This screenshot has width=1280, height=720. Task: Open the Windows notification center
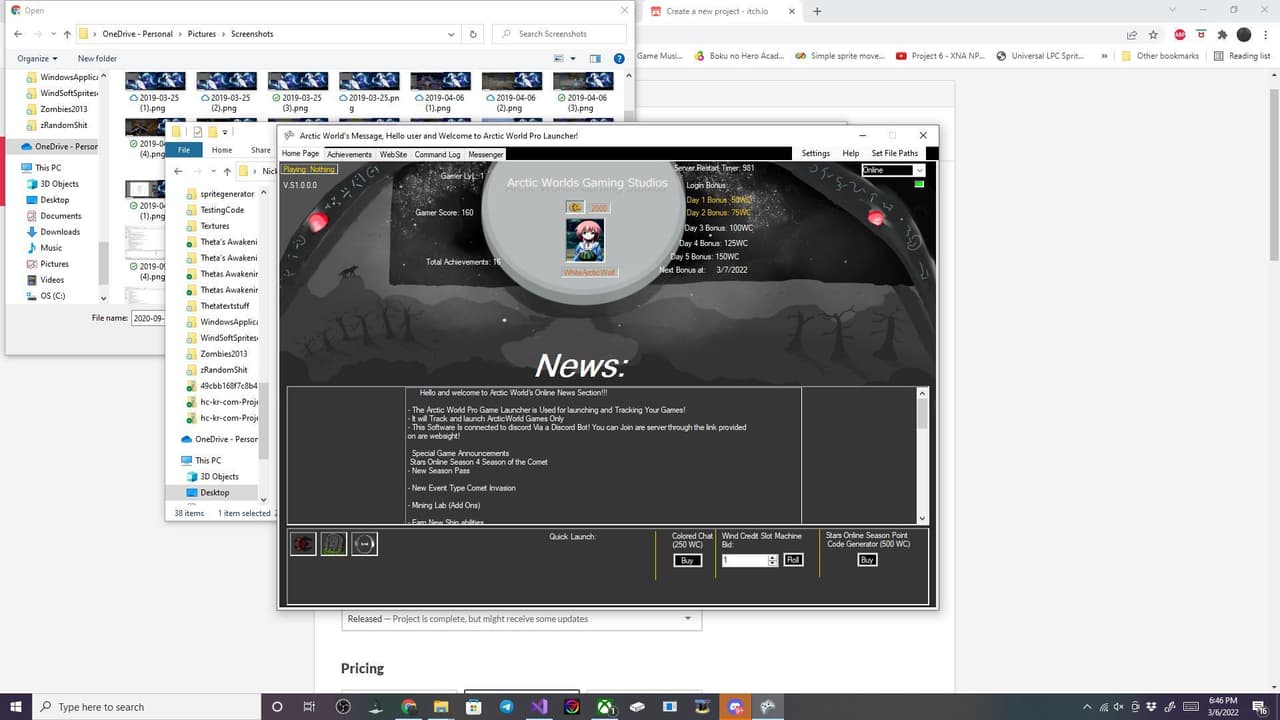click(1261, 707)
